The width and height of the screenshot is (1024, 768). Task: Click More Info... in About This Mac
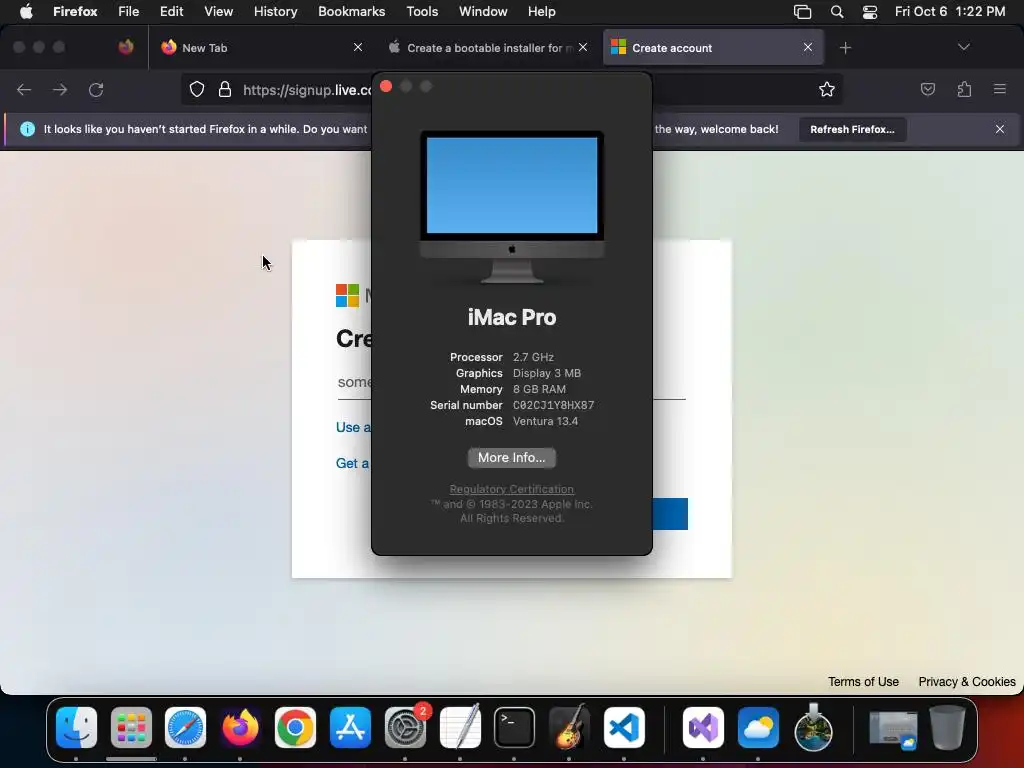(511, 458)
